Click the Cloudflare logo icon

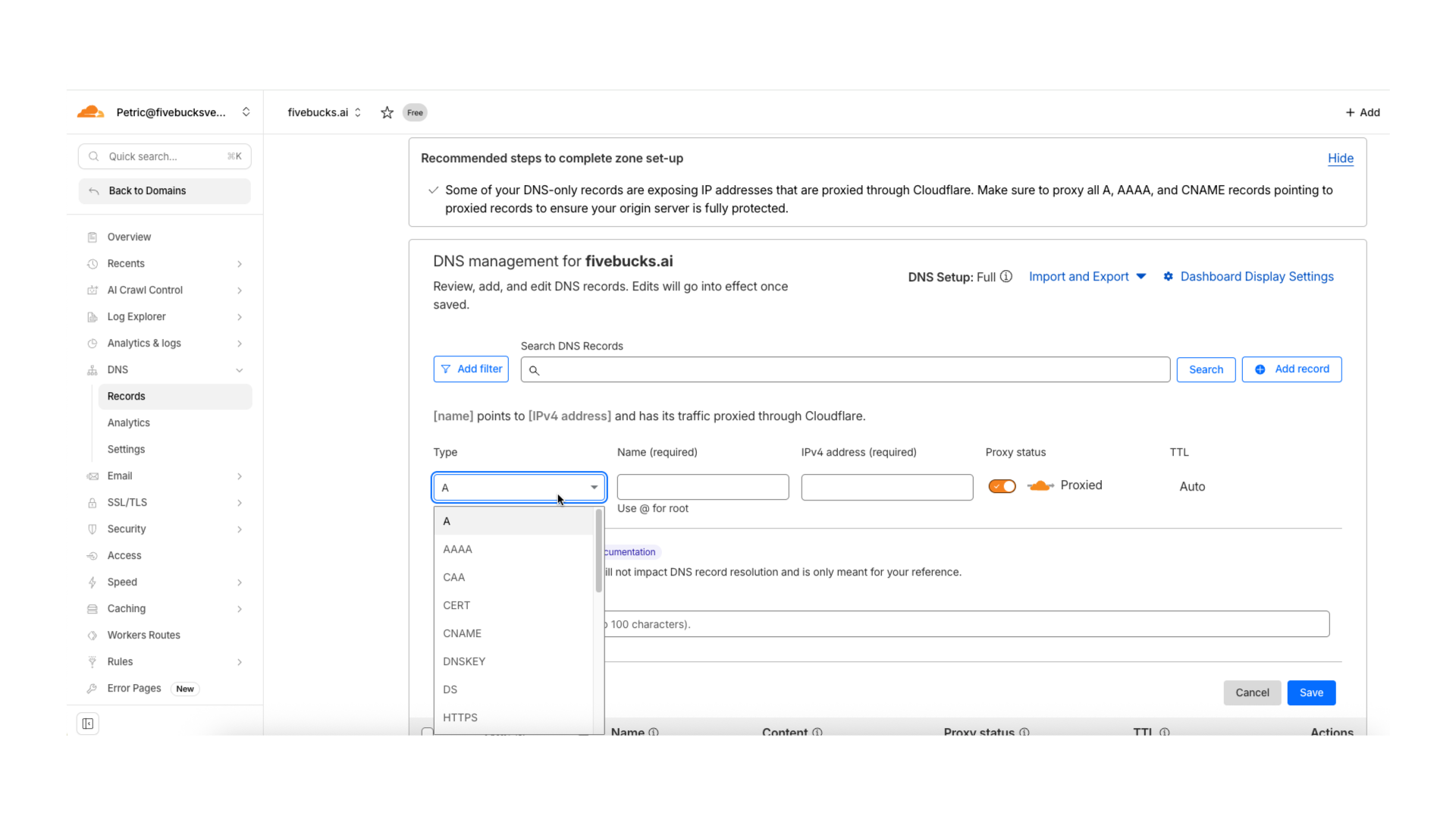pyautogui.click(x=91, y=112)
